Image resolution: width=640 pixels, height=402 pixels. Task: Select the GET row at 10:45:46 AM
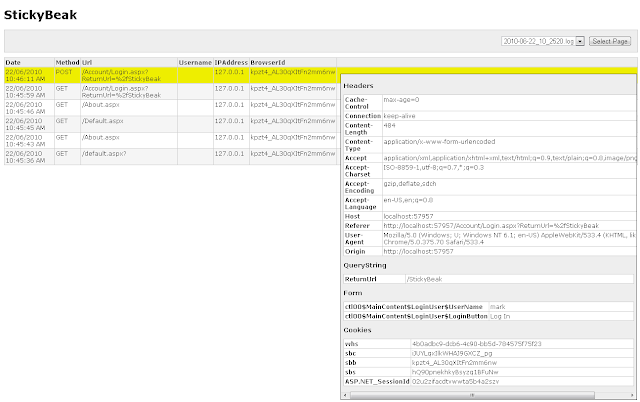click(170, 108)
